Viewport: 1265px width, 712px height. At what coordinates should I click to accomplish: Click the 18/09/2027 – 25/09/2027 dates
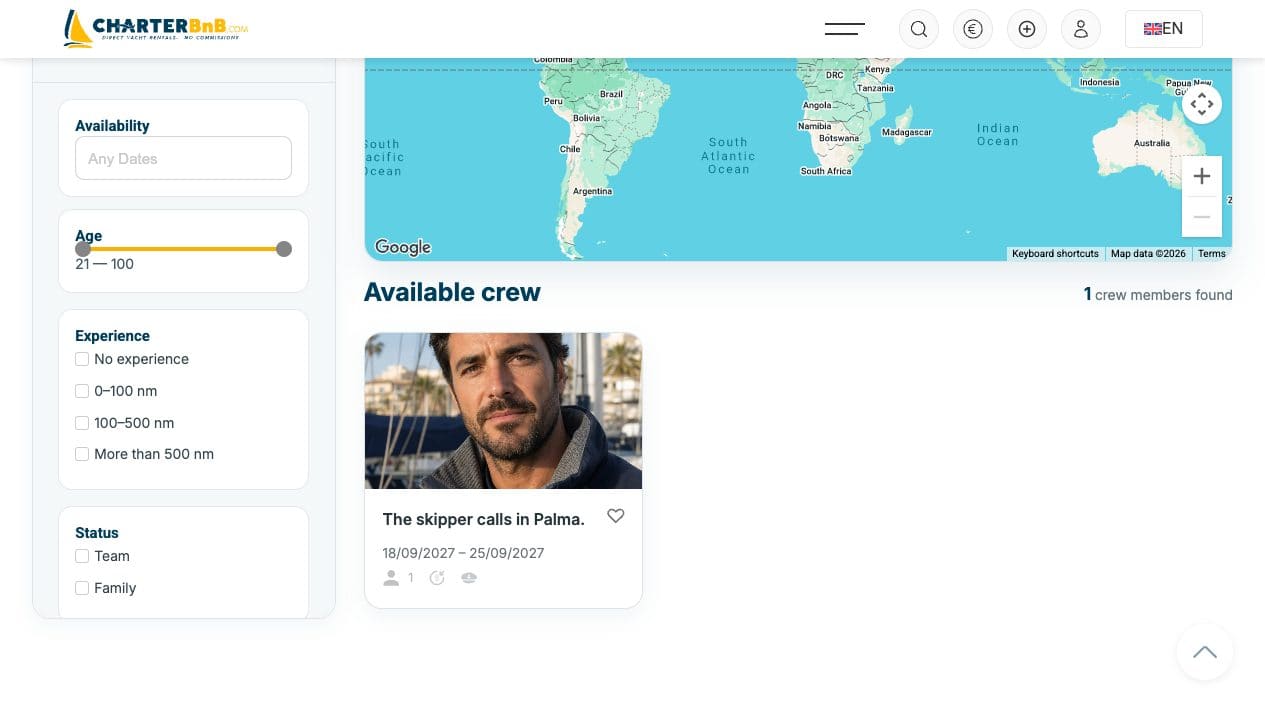coord(463,553)
